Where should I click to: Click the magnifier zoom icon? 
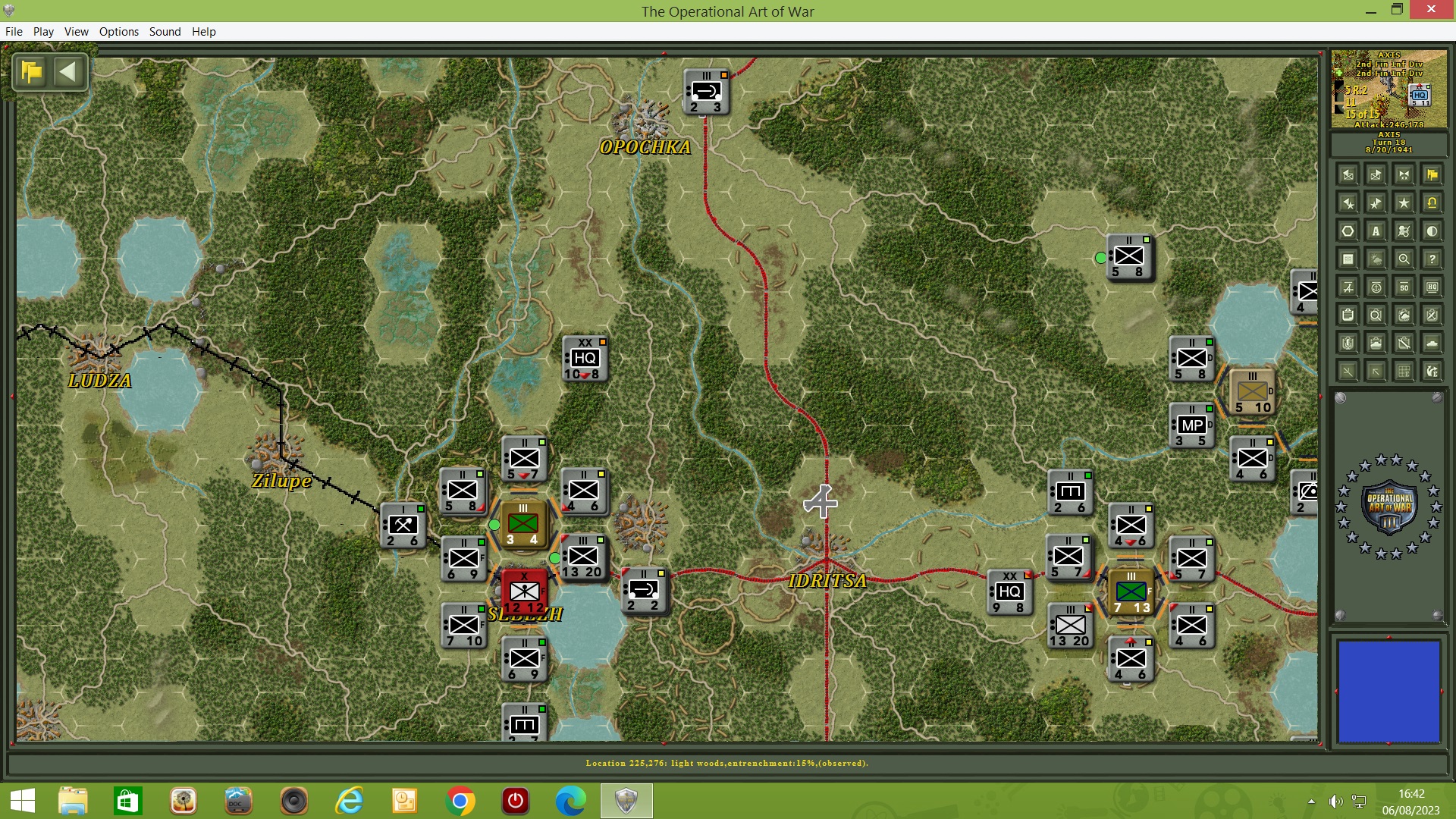pos(1404,259)
